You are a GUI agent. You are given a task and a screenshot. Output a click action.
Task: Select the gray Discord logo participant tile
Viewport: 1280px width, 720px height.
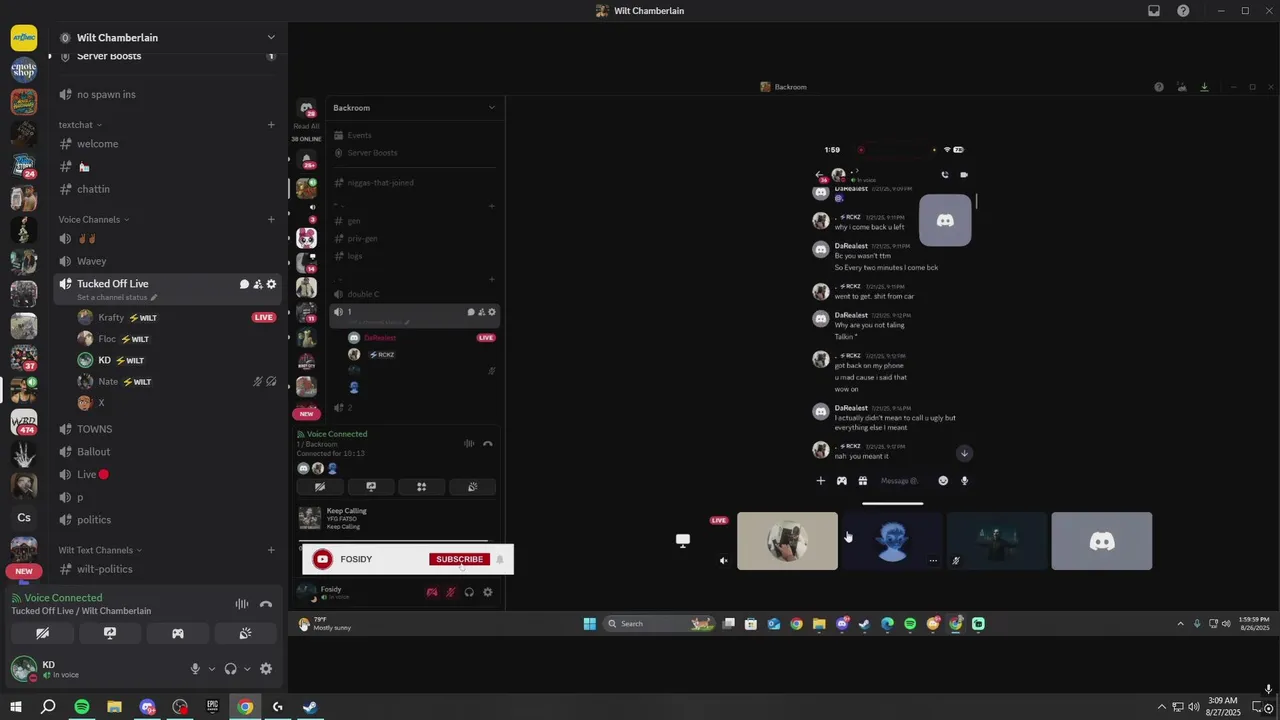(1102, 541)
